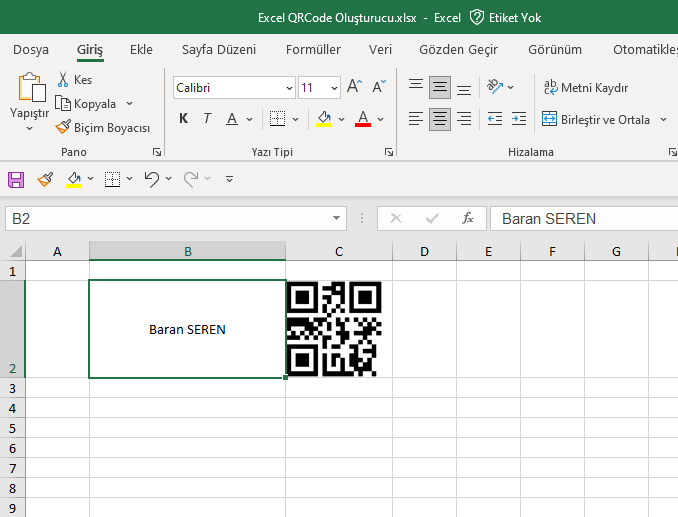Expand text orientation dropdown arrow
Screen dimensions: 678x517
coord(511,87)
